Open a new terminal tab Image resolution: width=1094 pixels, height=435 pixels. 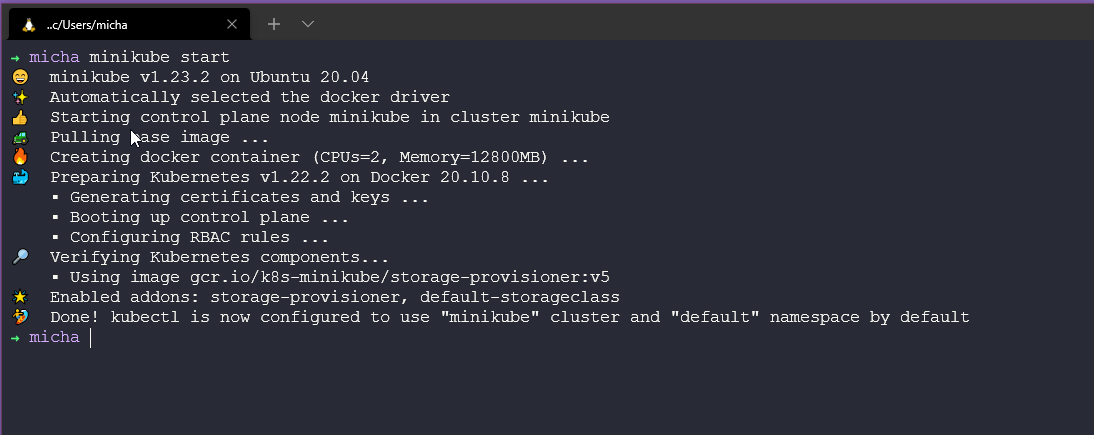[x=274, y=24]
